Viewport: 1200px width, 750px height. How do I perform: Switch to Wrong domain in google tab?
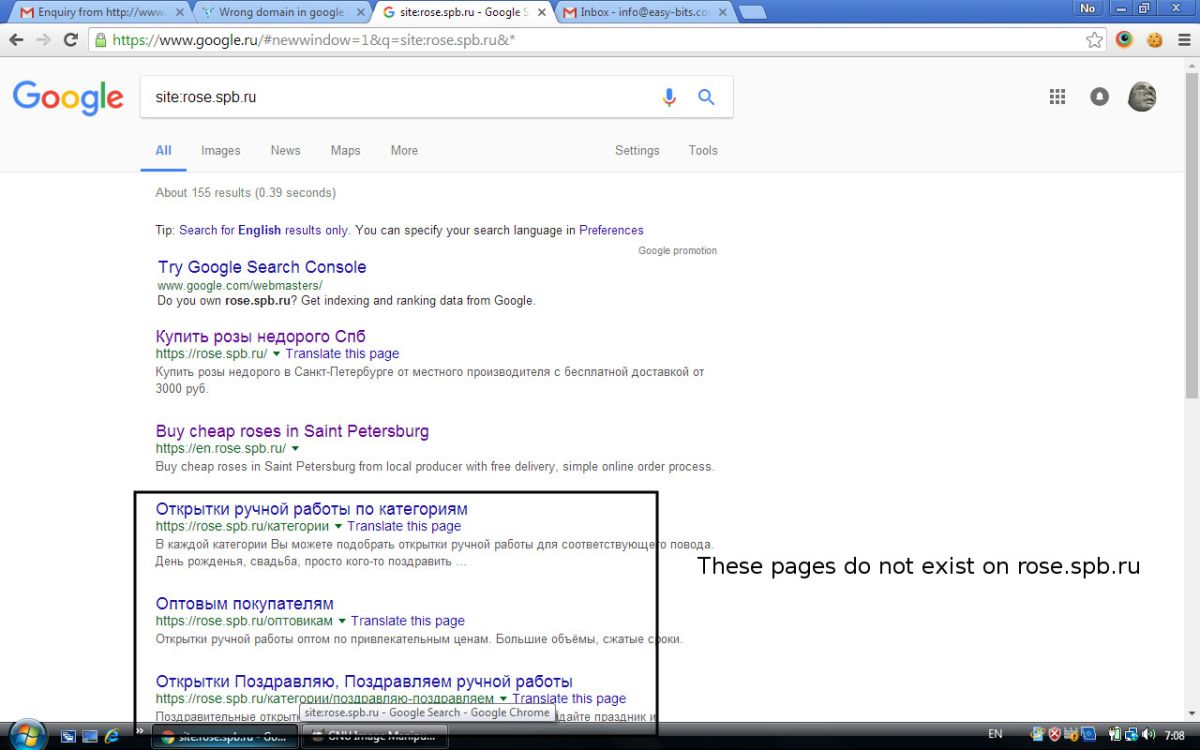(x=280, y=13)
